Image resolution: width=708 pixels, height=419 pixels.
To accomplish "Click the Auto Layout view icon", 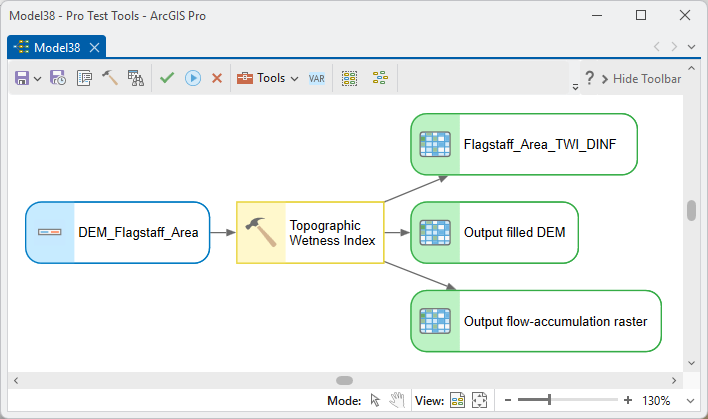I will coord(457,400).
